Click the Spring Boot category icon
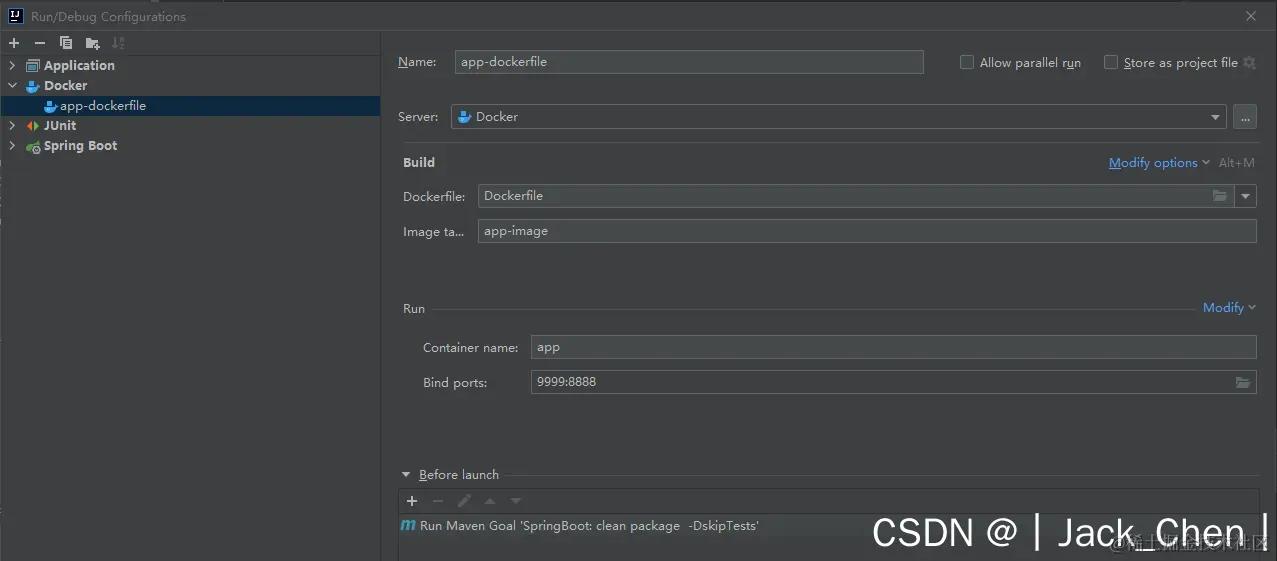Image resolution: width=1277 pixels, height=561 pixels. (x=33, y=146)
